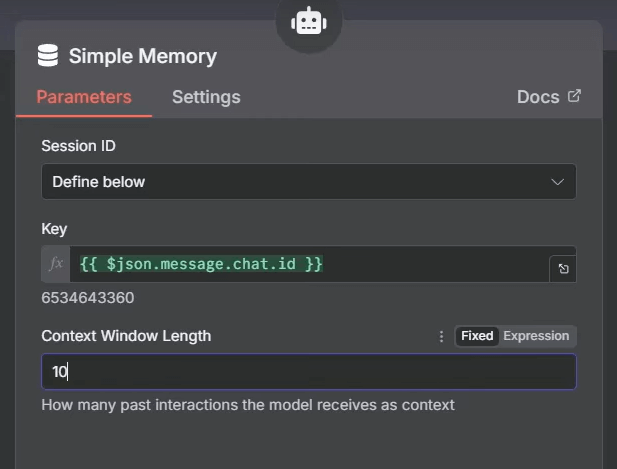Image resolution: width=617 pixels, height=469 pixels.
Task: Switch to the Settings tab
Action: (x=206, y=97)
